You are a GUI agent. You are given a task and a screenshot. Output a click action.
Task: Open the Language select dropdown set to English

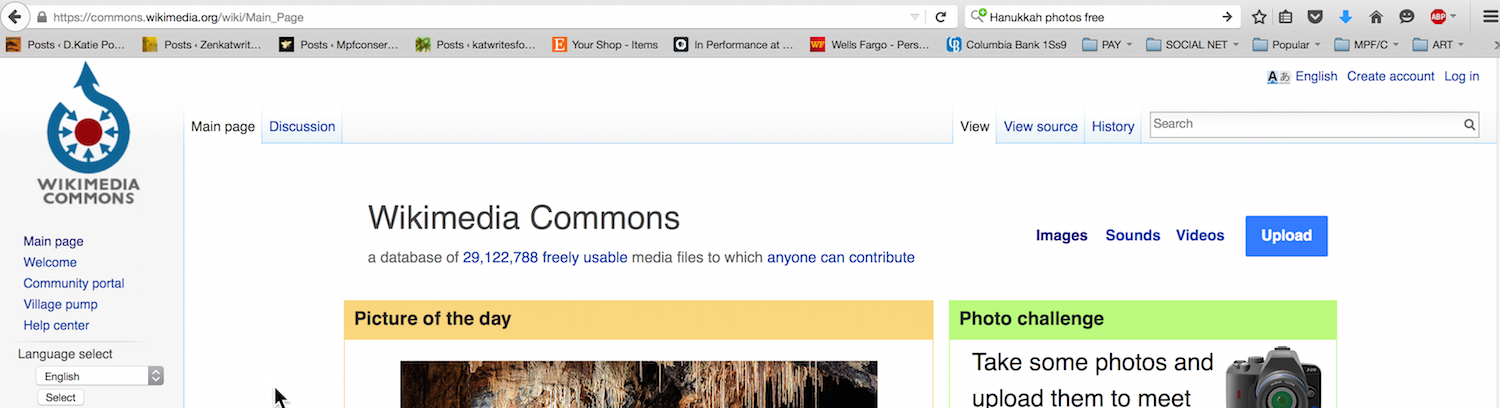pyautogui.click(x=99, y=376)
